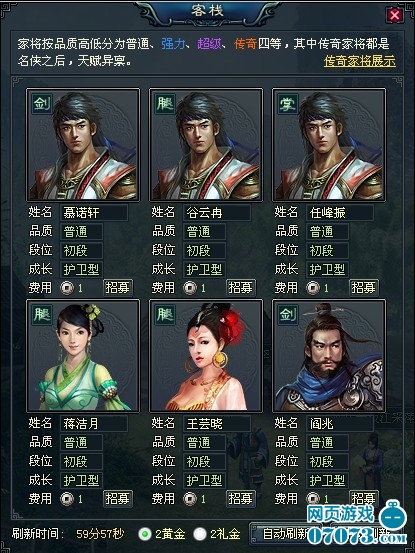Click 招募 button under 谷云冉

(x=241, y=288)
